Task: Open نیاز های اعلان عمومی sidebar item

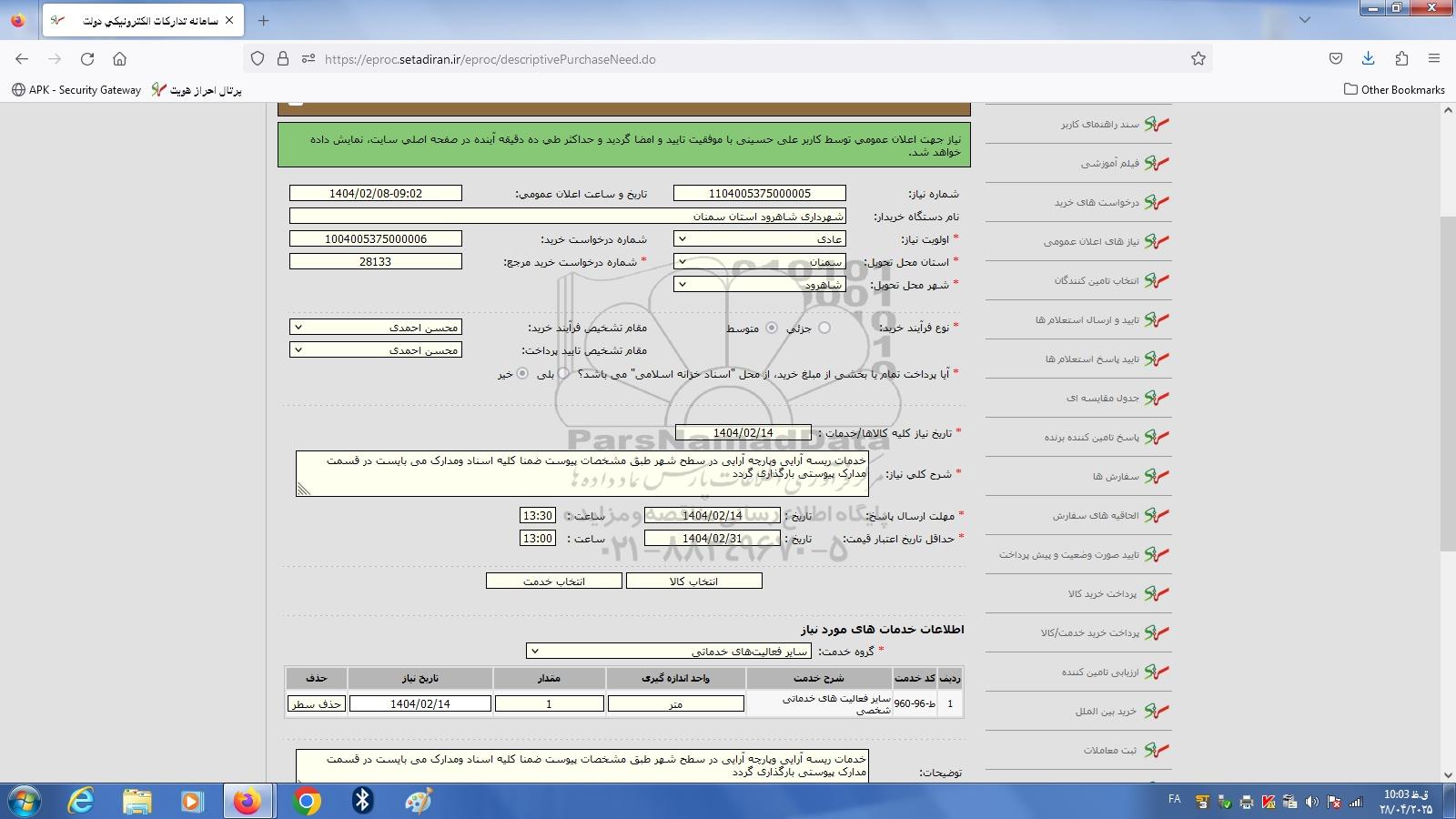Action: [1091, 242]
